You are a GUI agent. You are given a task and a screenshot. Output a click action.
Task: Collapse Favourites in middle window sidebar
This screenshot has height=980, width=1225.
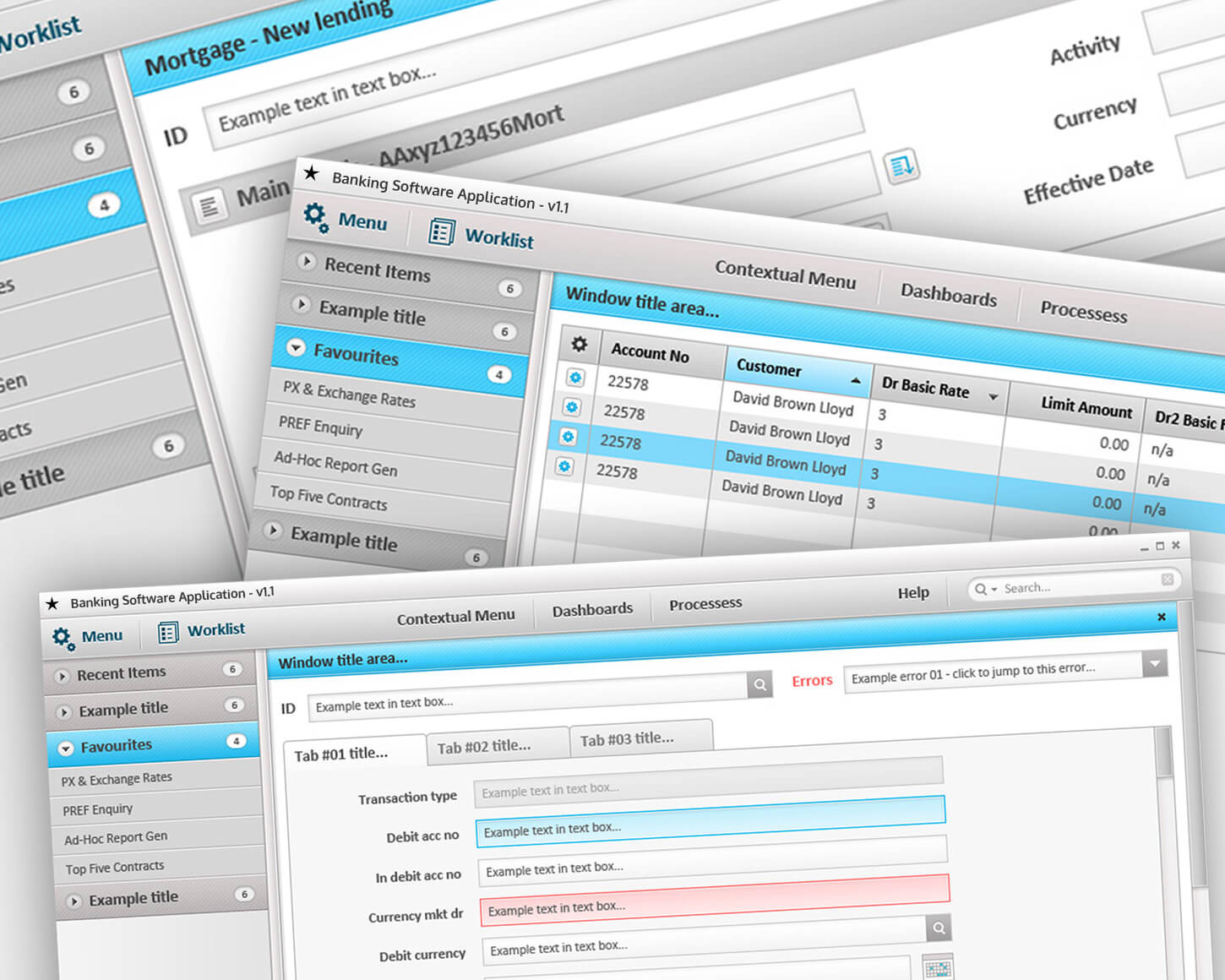[296, 347]
